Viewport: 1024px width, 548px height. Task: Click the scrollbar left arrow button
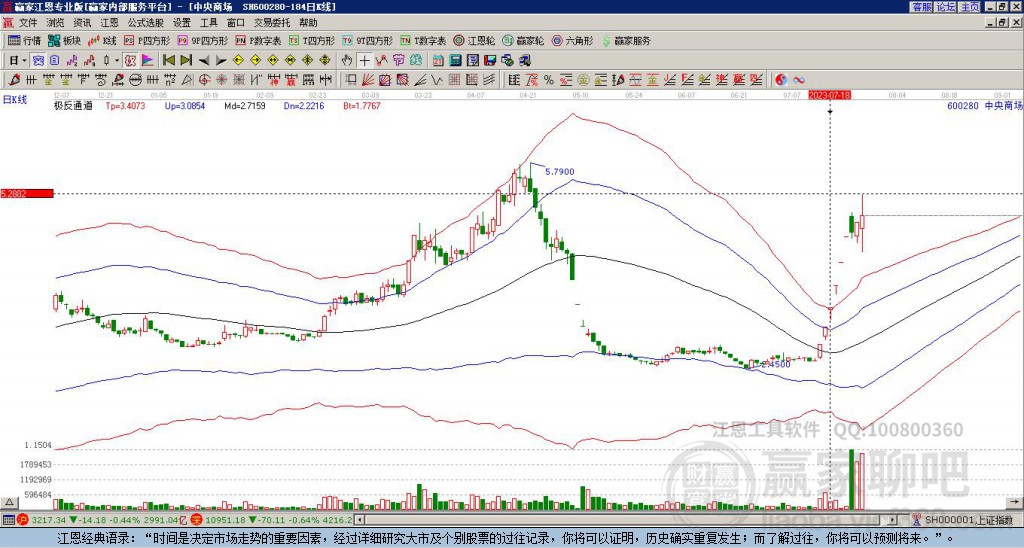click(x=359, y=520)
